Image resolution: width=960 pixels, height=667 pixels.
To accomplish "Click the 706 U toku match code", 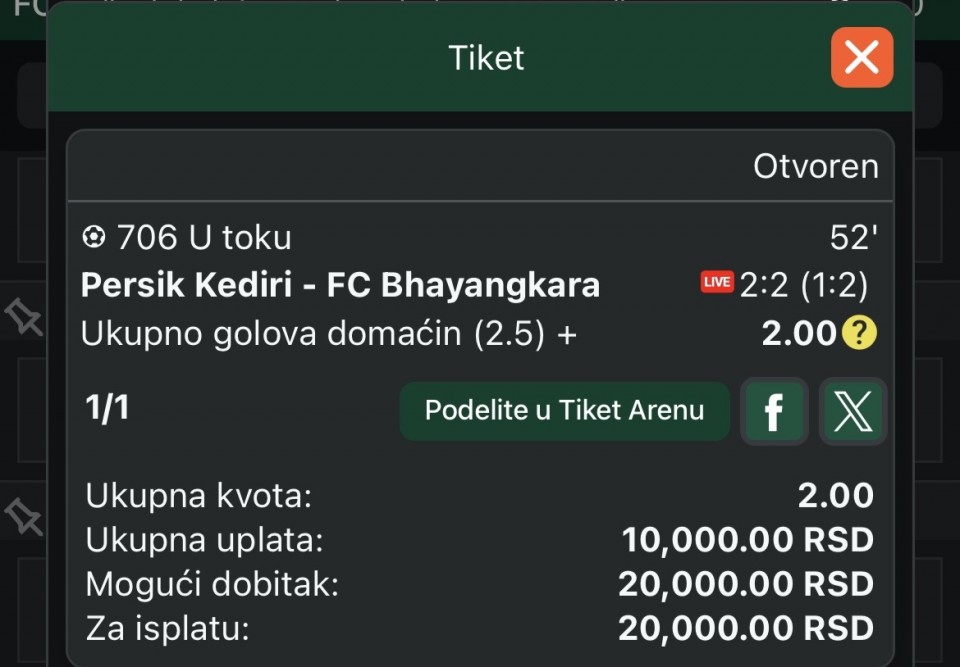I will tap(204, 237).
